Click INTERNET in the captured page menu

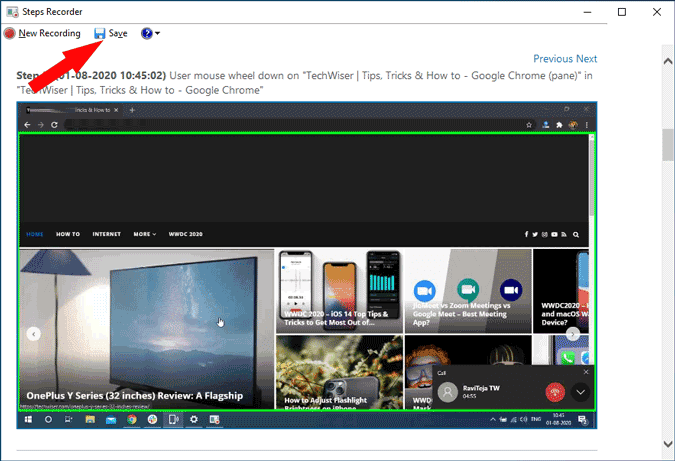click(x=106, y=234)
